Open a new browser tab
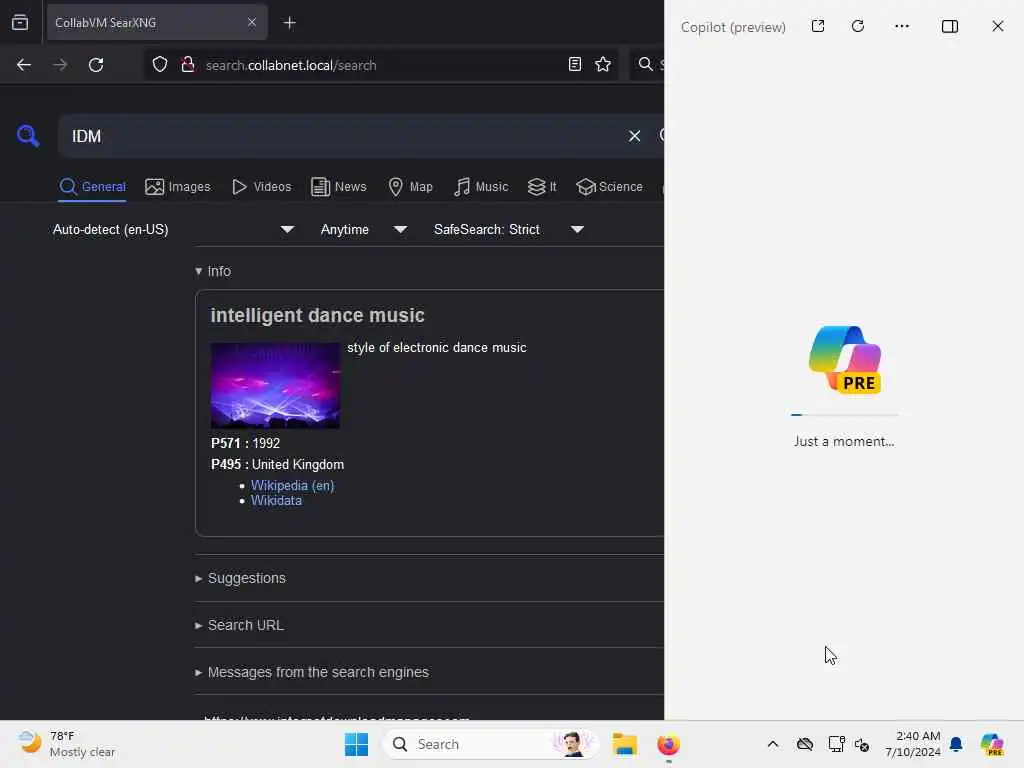 click(289, 23)
